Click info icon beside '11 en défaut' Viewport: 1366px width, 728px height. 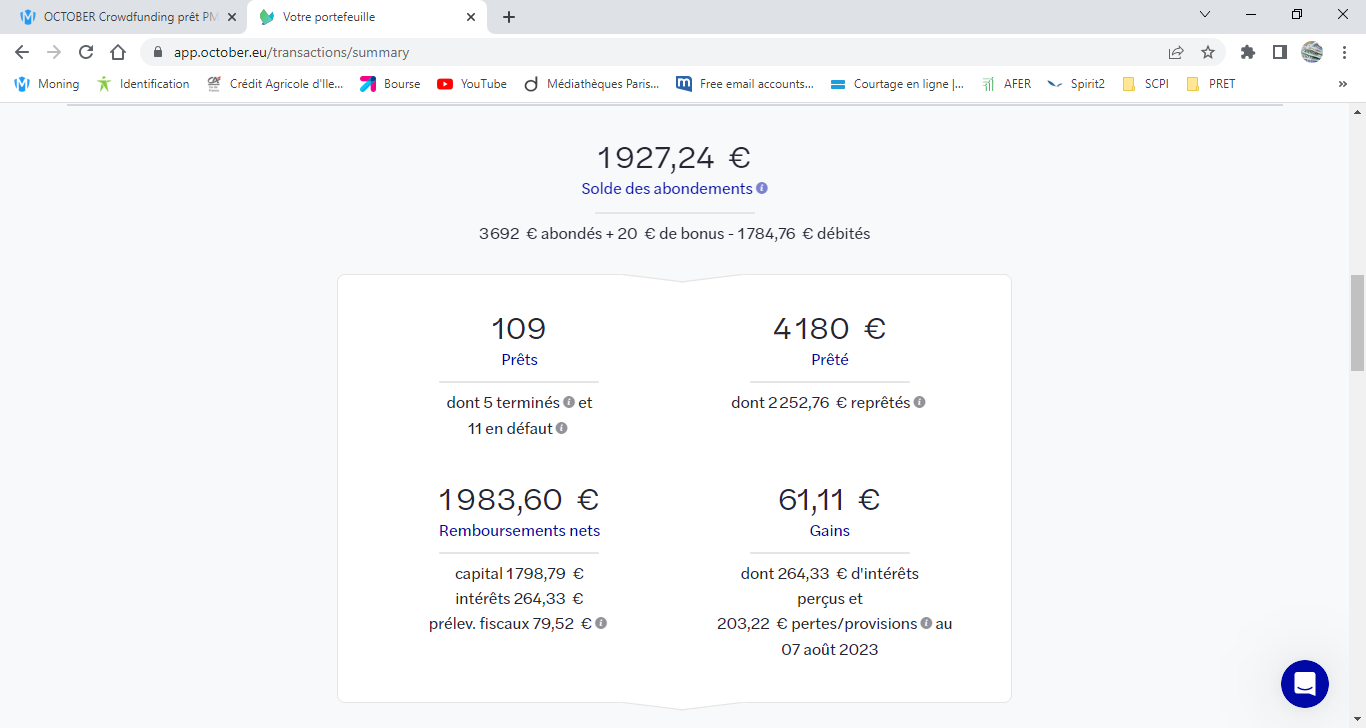point(561,428)
